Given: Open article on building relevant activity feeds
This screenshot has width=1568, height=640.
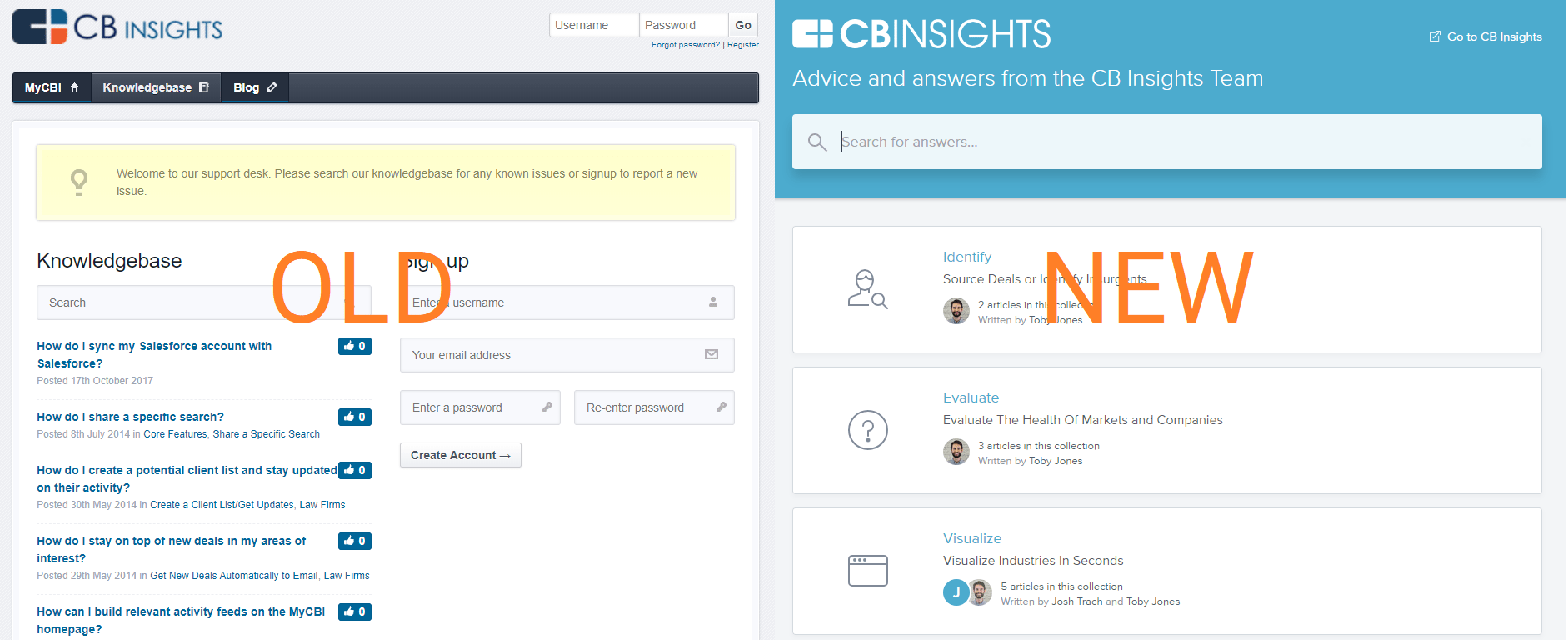Looking at the screenshot, I should tap(181, 620).
